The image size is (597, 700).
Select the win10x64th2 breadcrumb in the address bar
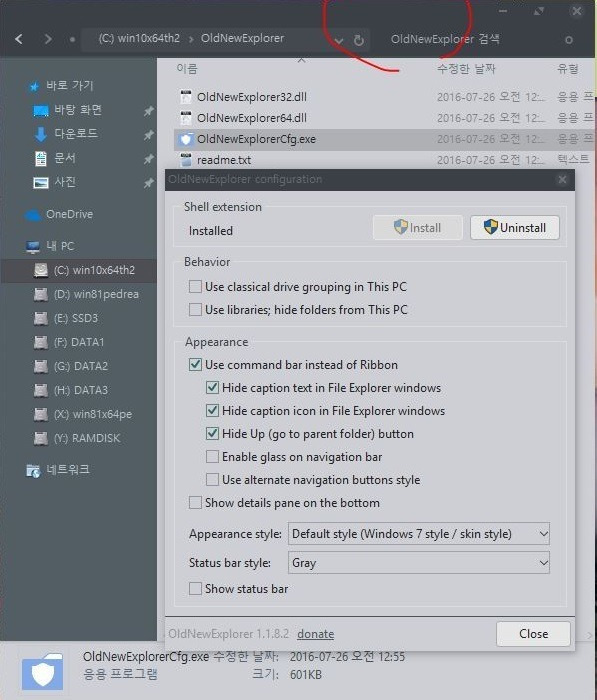pos(139,38)
